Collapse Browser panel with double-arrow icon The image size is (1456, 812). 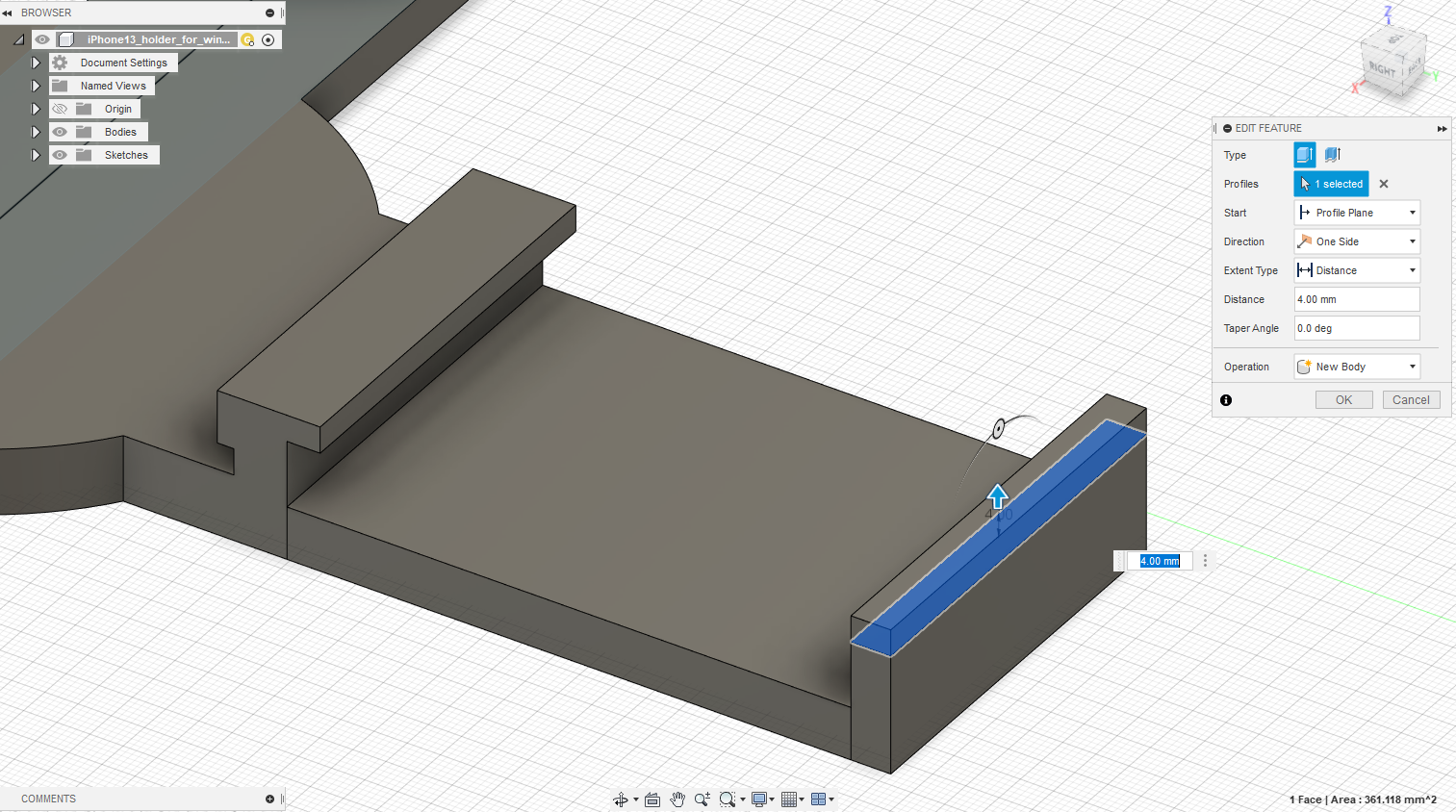(x=8, y=13)
